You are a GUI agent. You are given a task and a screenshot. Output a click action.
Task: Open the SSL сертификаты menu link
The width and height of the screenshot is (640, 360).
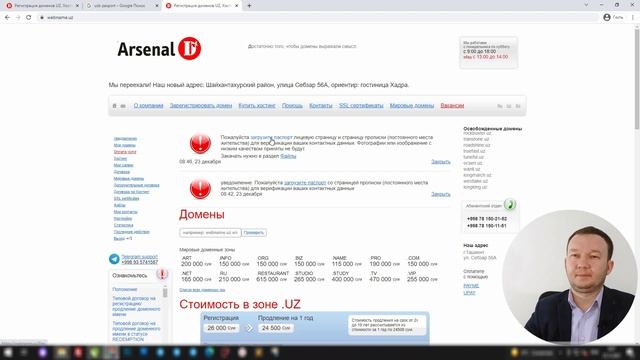point(361,106)
